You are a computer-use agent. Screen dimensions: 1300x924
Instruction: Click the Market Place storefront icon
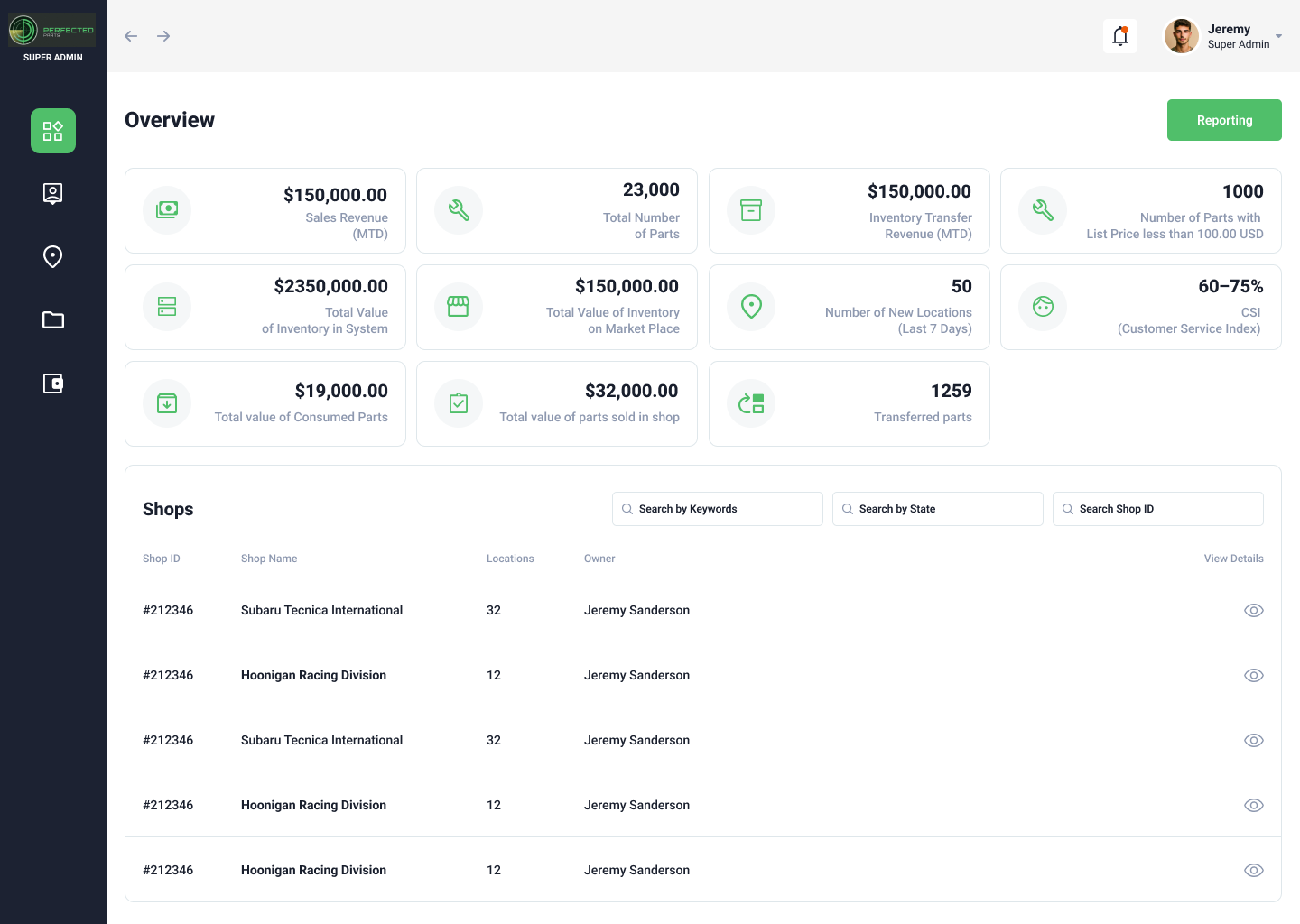(x=459, y=307)
